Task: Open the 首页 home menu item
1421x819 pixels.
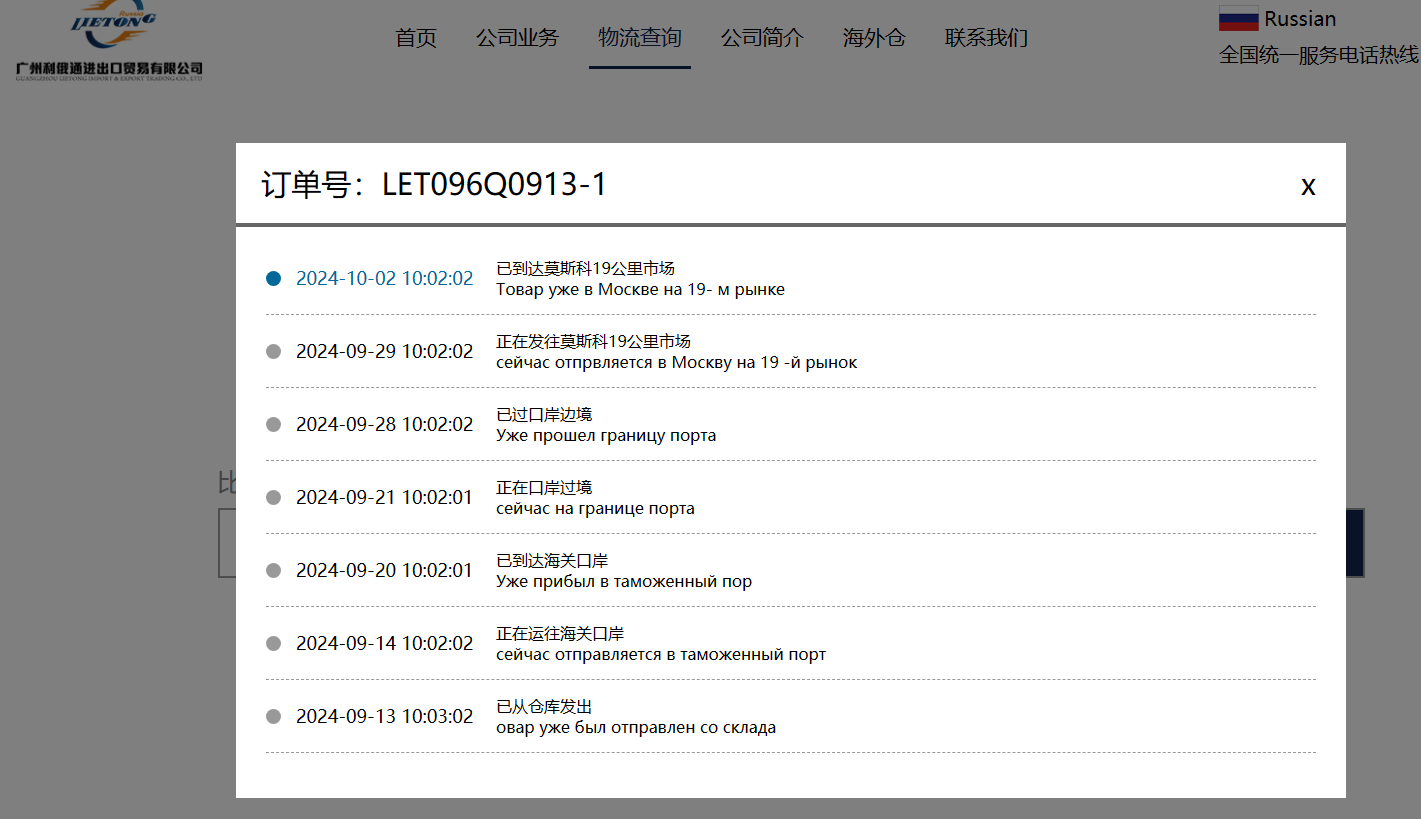Action: (x=416, y=38)
